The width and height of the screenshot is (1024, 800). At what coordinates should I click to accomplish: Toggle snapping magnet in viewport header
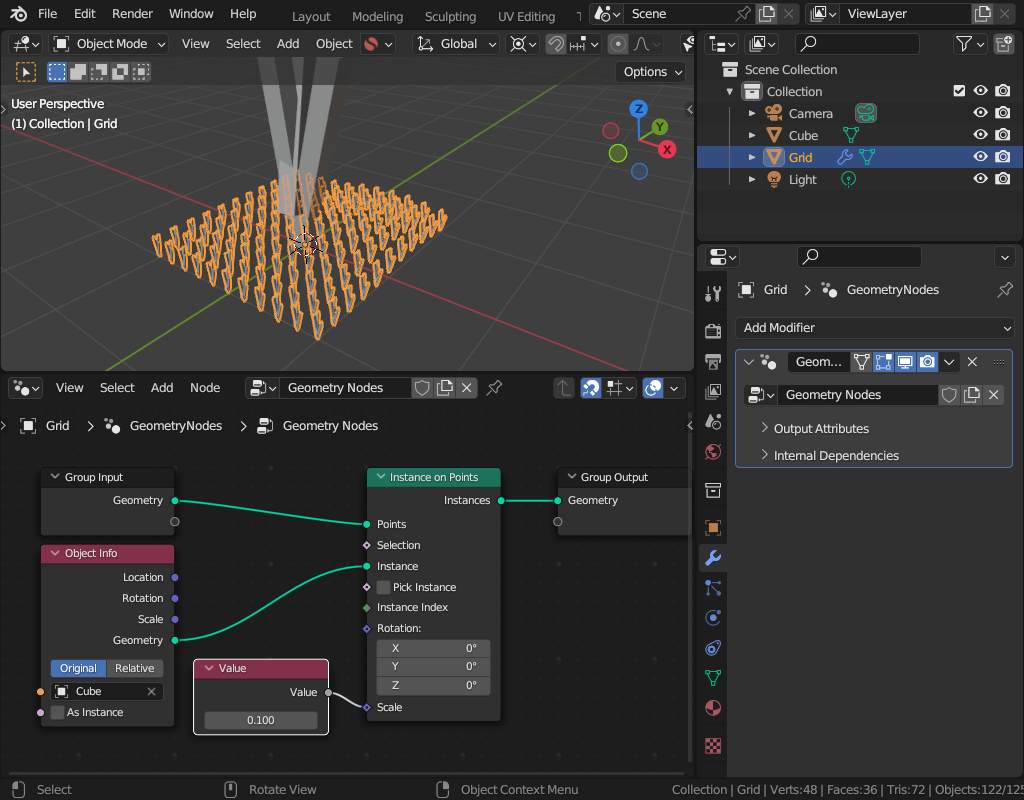click(556, 44)
